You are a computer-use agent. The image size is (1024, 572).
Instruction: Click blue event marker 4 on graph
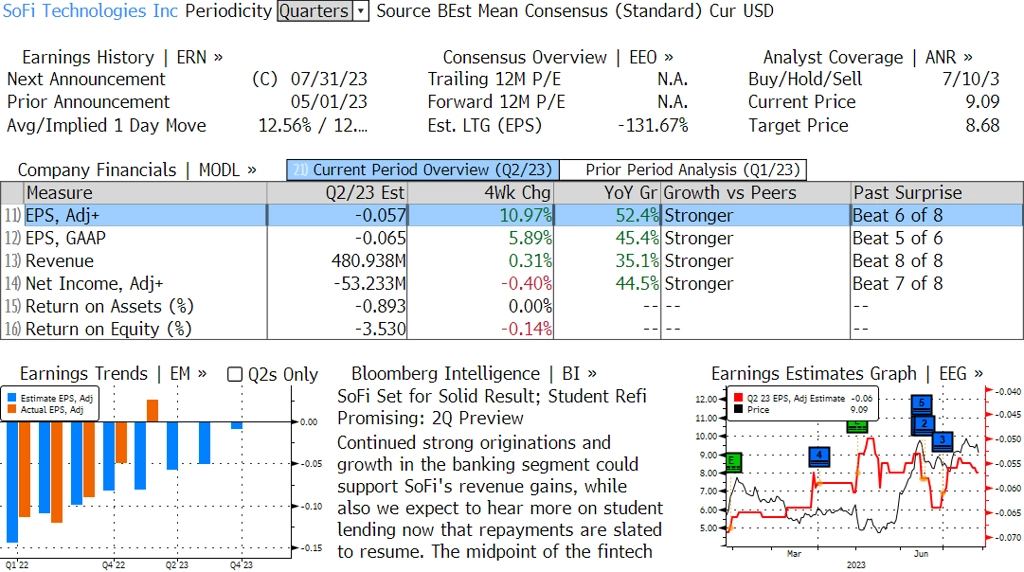[x=819, y=456]
